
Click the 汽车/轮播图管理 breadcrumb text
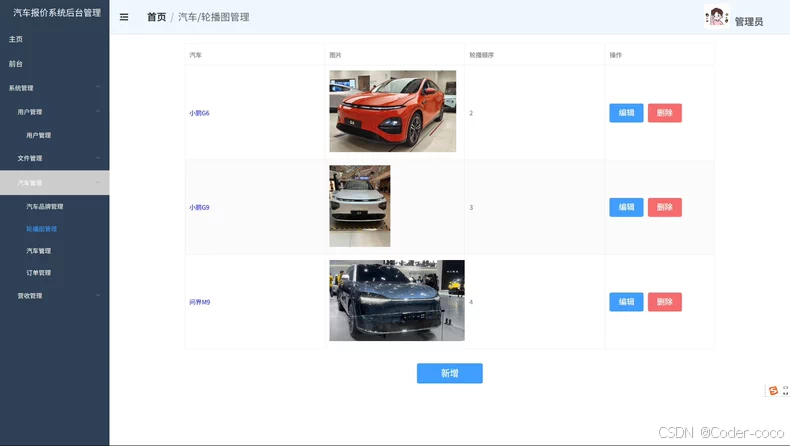point(214,17)
